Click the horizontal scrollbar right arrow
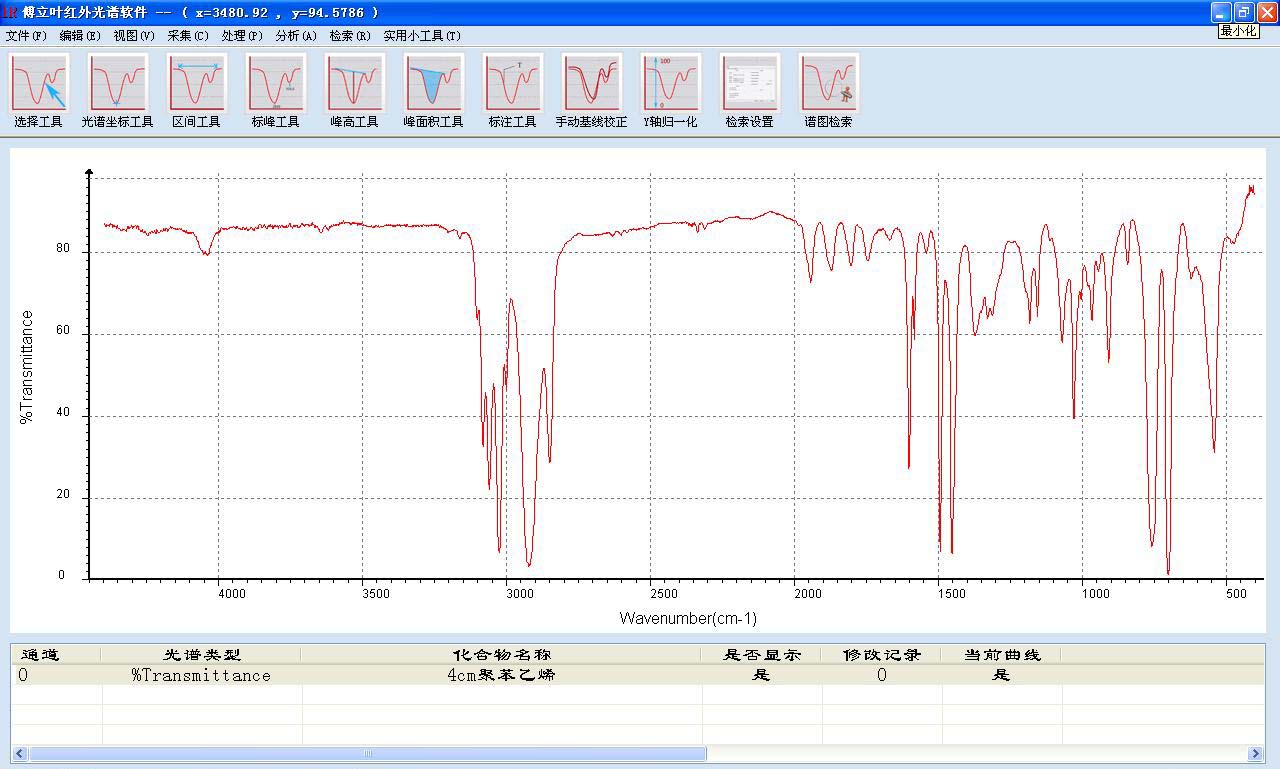Image resolution: width=1280 pixels, height=769 pixels. (x=1255, y=754)
